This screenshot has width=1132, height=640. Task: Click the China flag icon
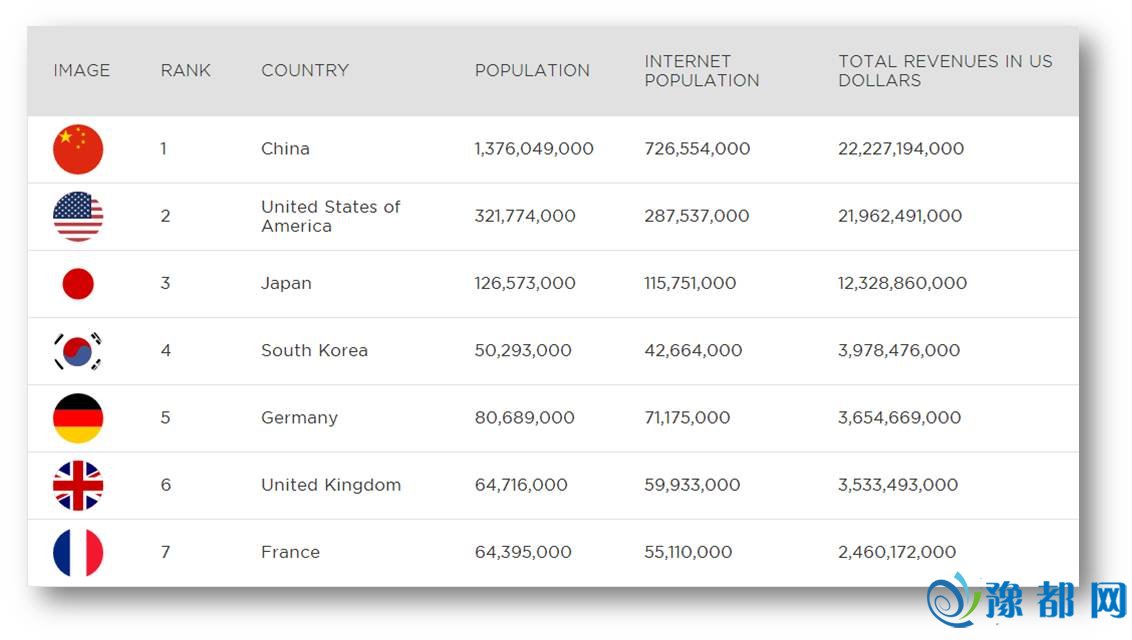pos(78,149)
